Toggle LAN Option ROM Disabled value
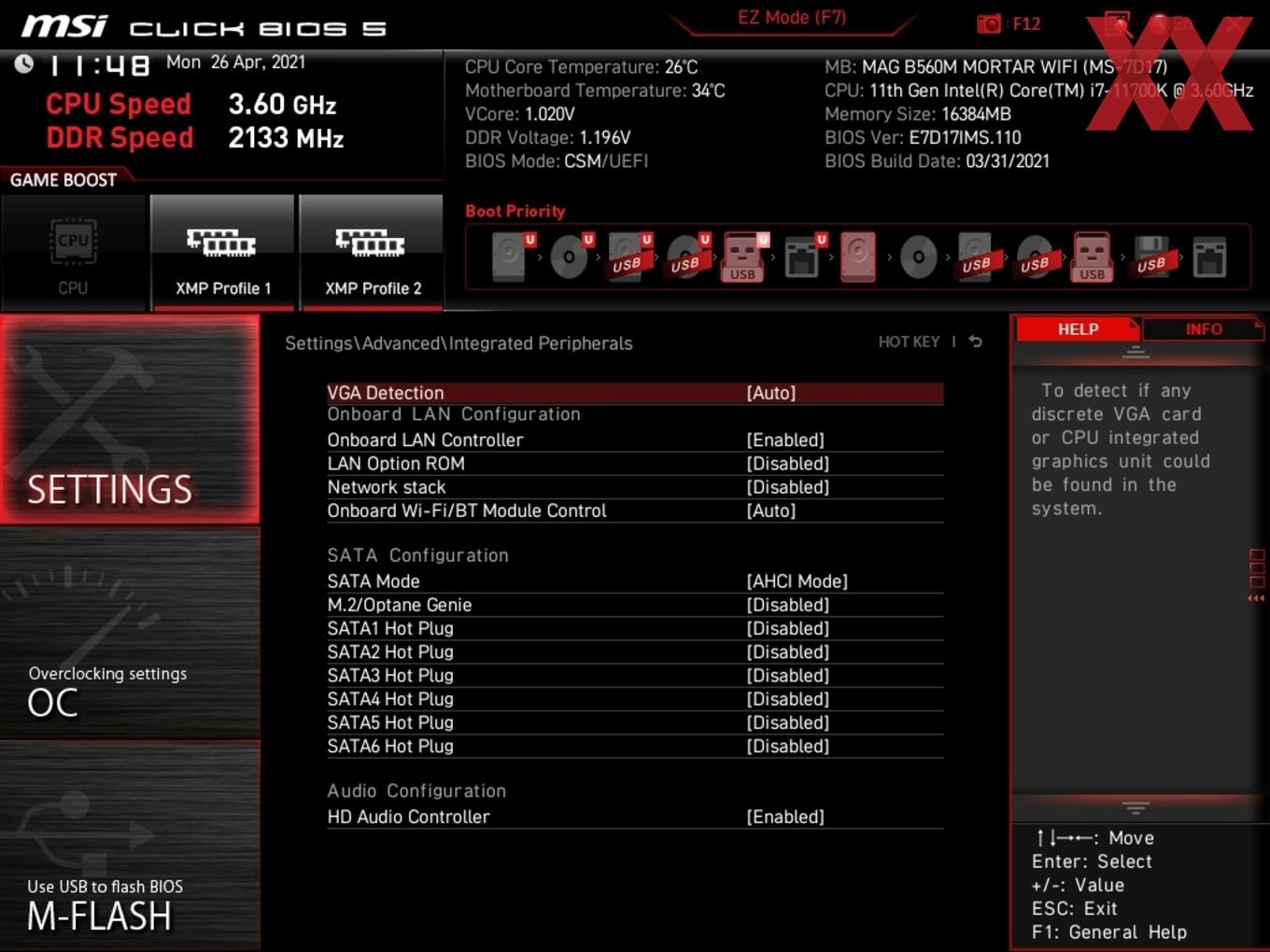1270x952 pixels. [788, 464]
